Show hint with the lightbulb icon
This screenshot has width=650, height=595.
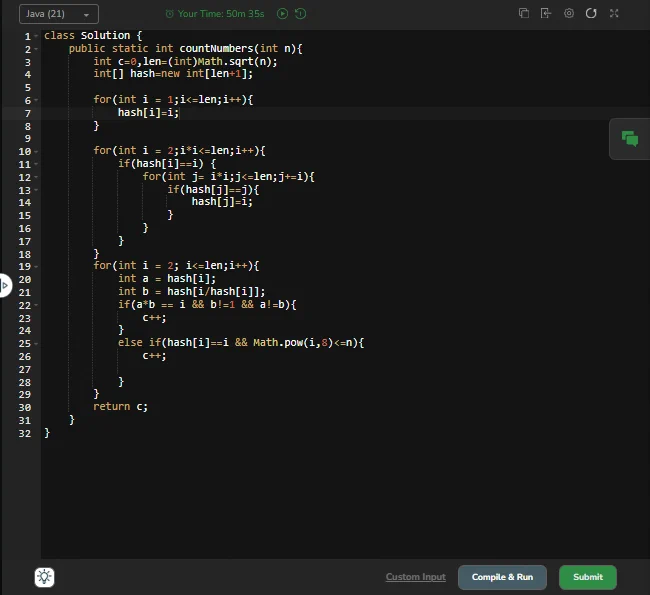44,577
